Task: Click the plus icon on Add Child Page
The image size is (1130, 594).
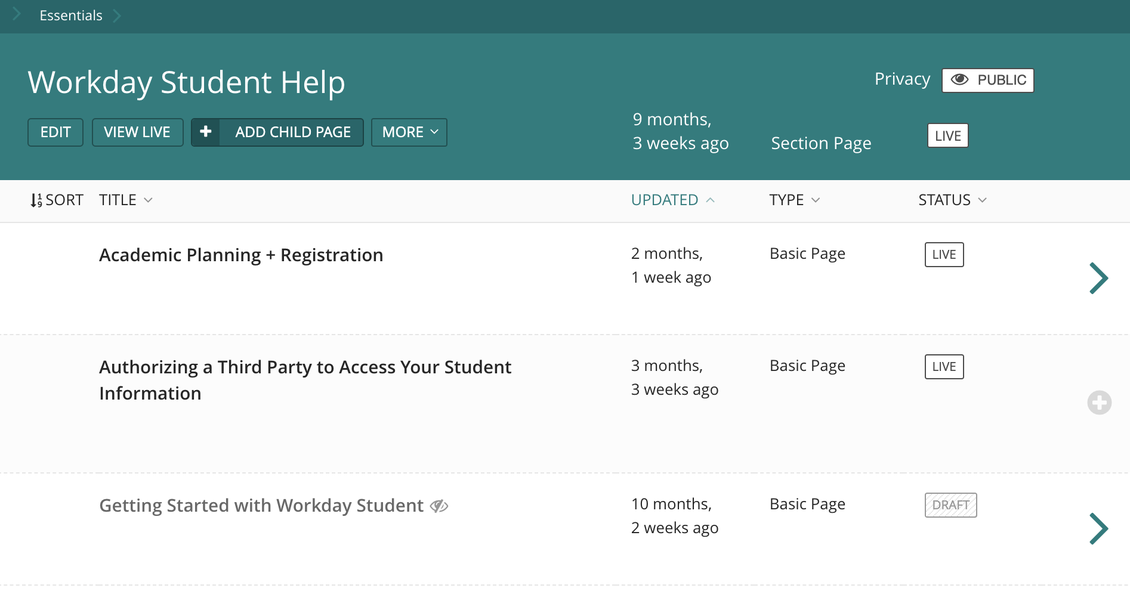Action: click(205, 132)
